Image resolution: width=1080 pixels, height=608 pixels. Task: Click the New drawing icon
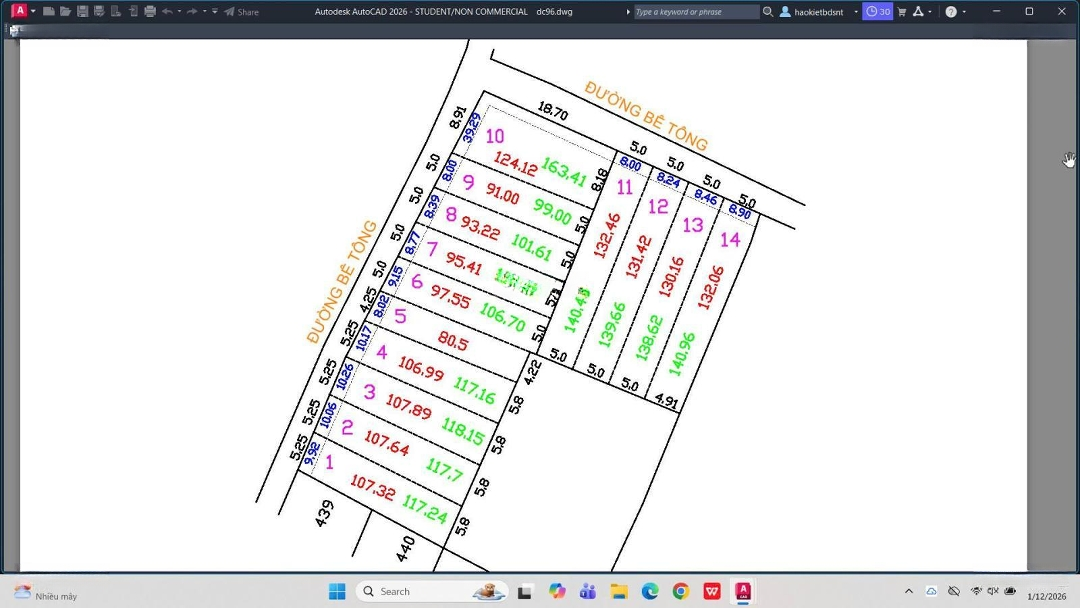point(48,12)
